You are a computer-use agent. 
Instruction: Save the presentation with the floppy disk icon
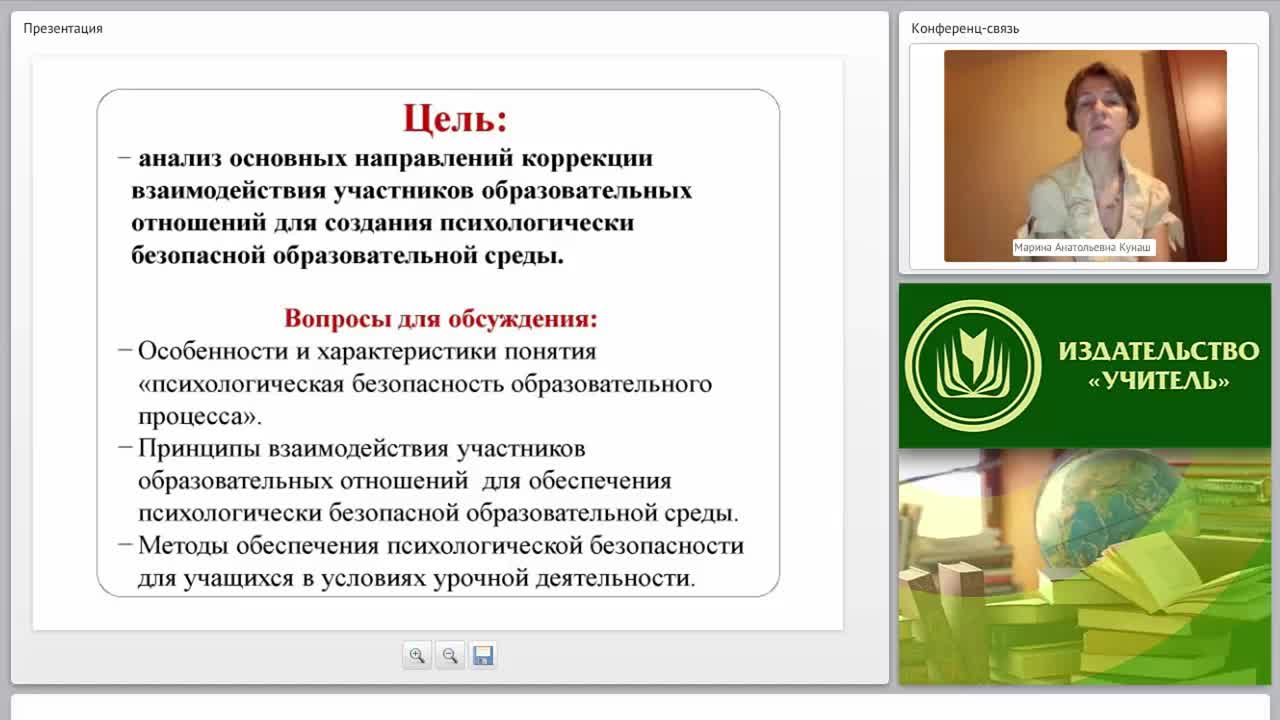point(483,656)
